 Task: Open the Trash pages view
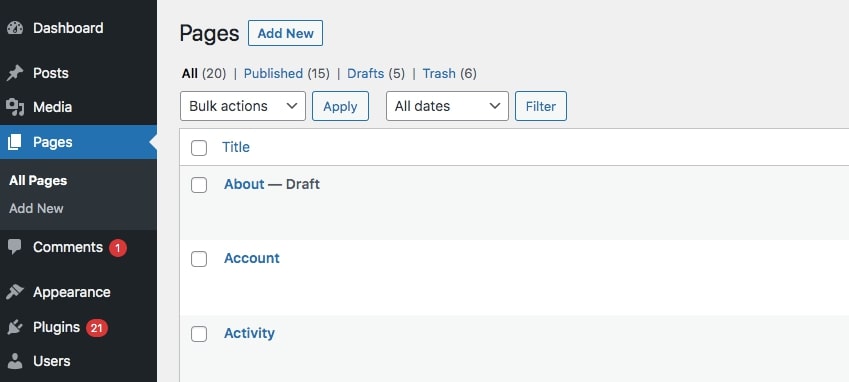pyautogui.click(x=439, y=74)
